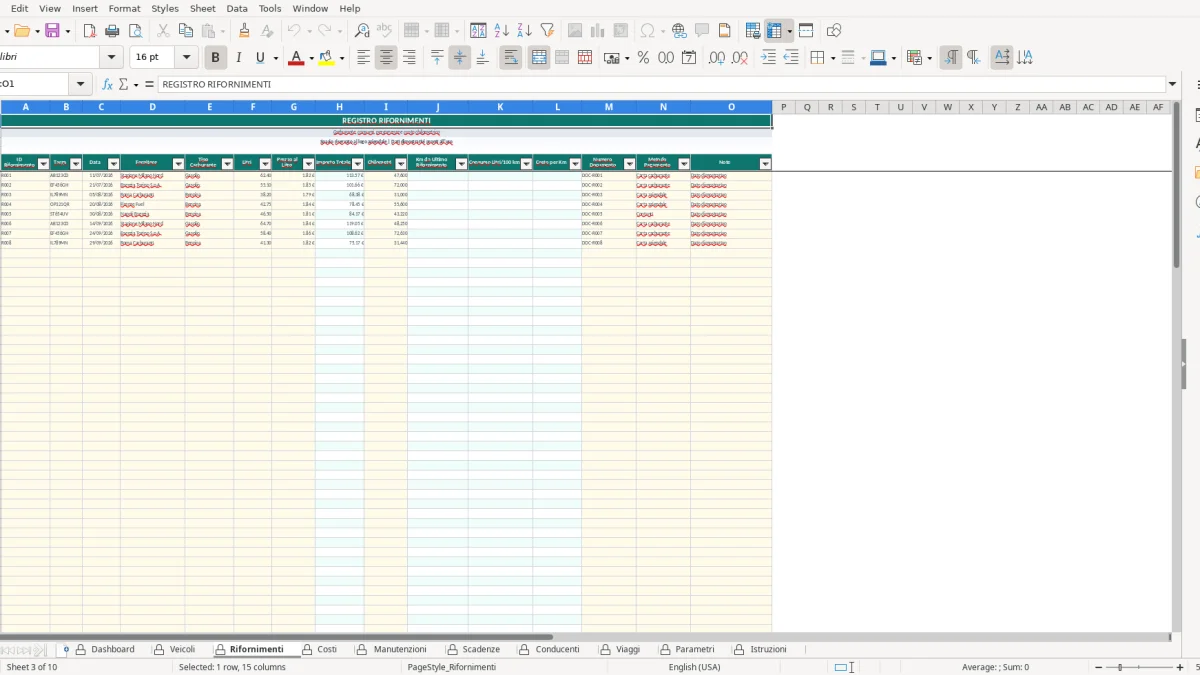Click the Function Wizard fx icon
The width and height of the screenshot is (1200, 675).
107,85
